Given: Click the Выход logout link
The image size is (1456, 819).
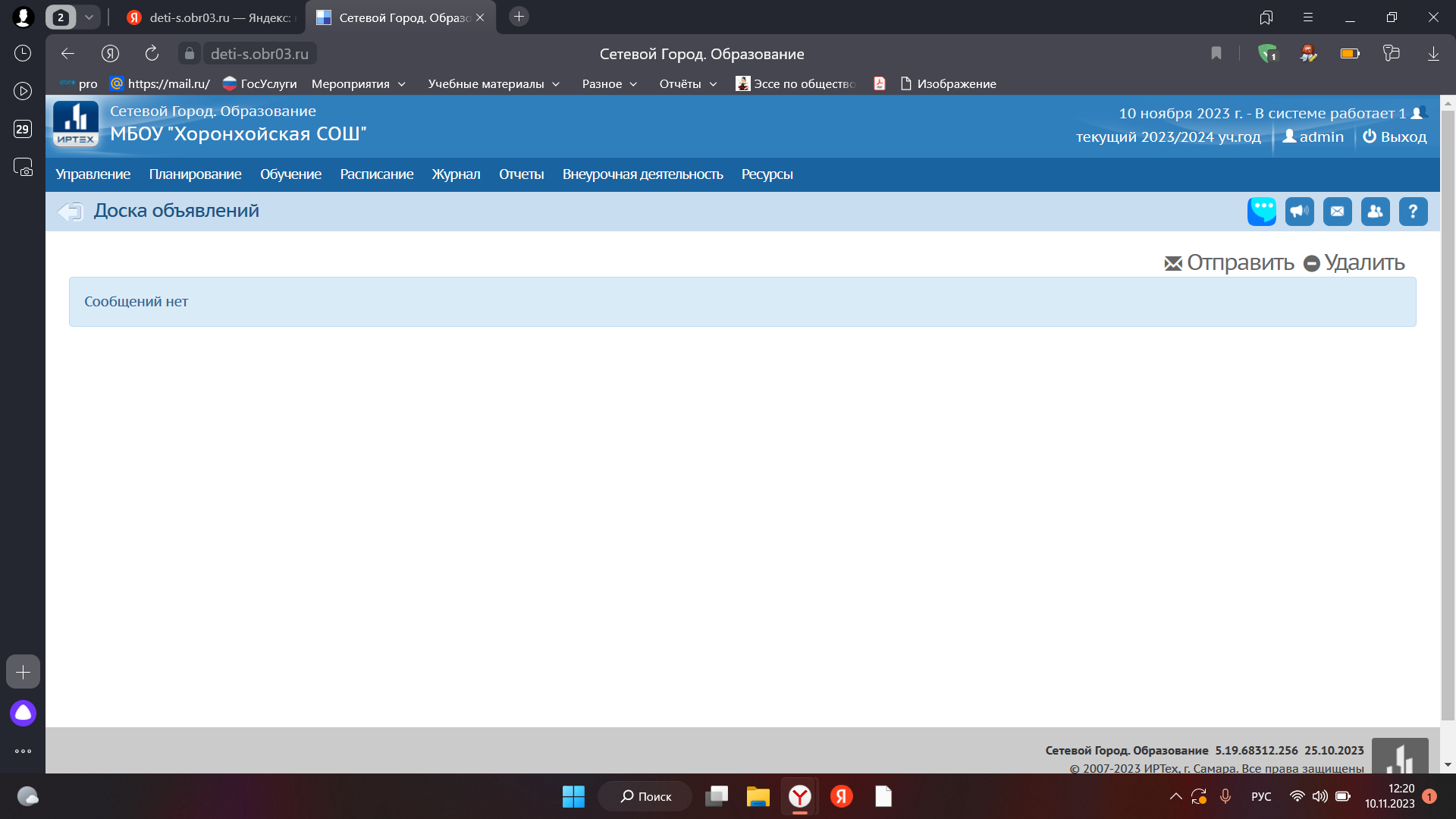Looking at the screenshot, I should [x=1395, y=136].
